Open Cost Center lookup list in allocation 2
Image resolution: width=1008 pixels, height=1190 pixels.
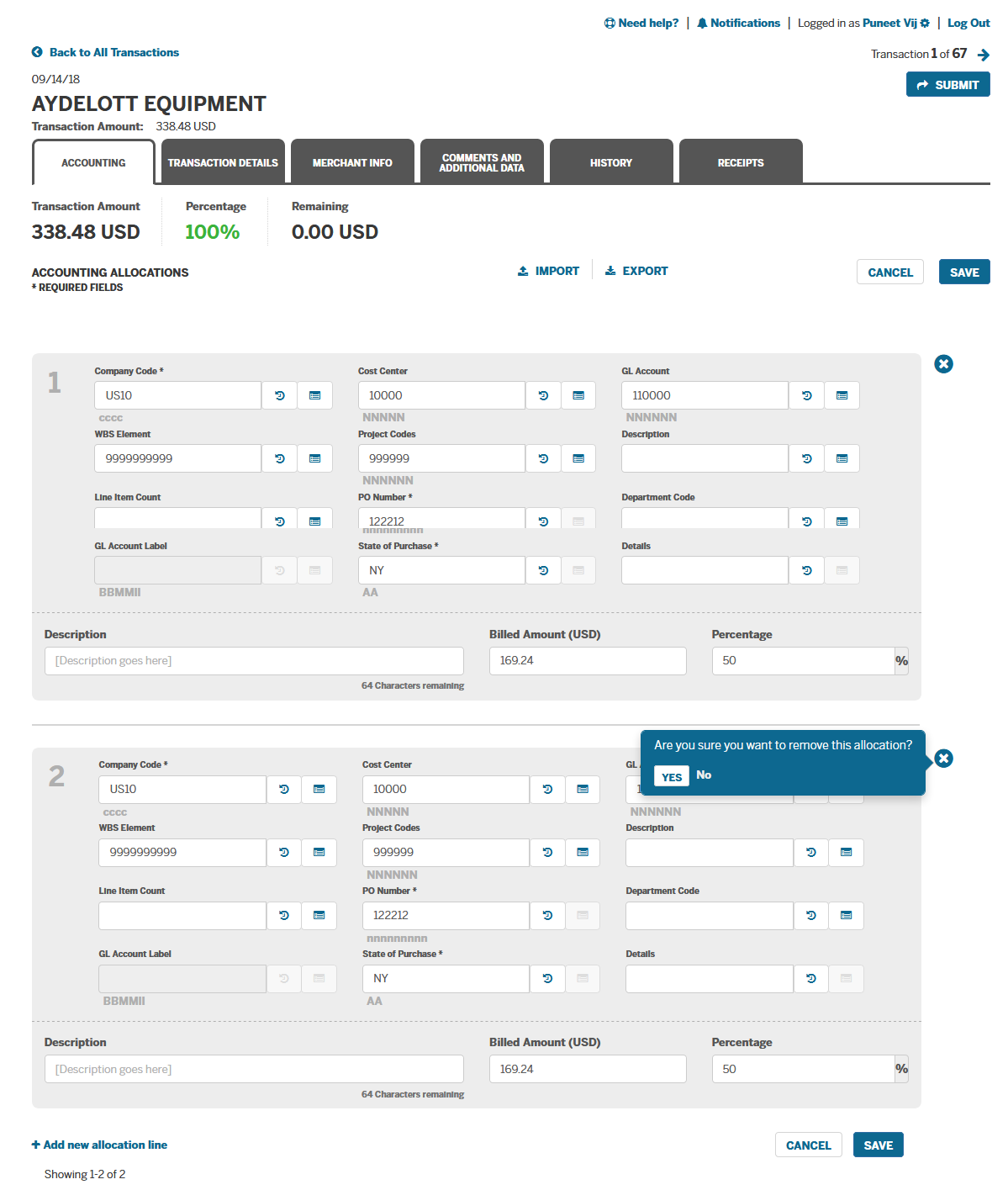(583, 789)
